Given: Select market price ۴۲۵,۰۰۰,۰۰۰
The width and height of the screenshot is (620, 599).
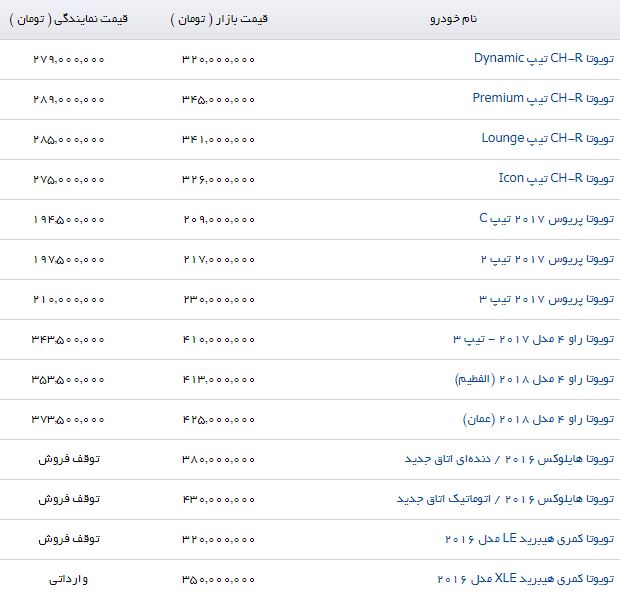Looking at the screenshot, I should (219, 419).
